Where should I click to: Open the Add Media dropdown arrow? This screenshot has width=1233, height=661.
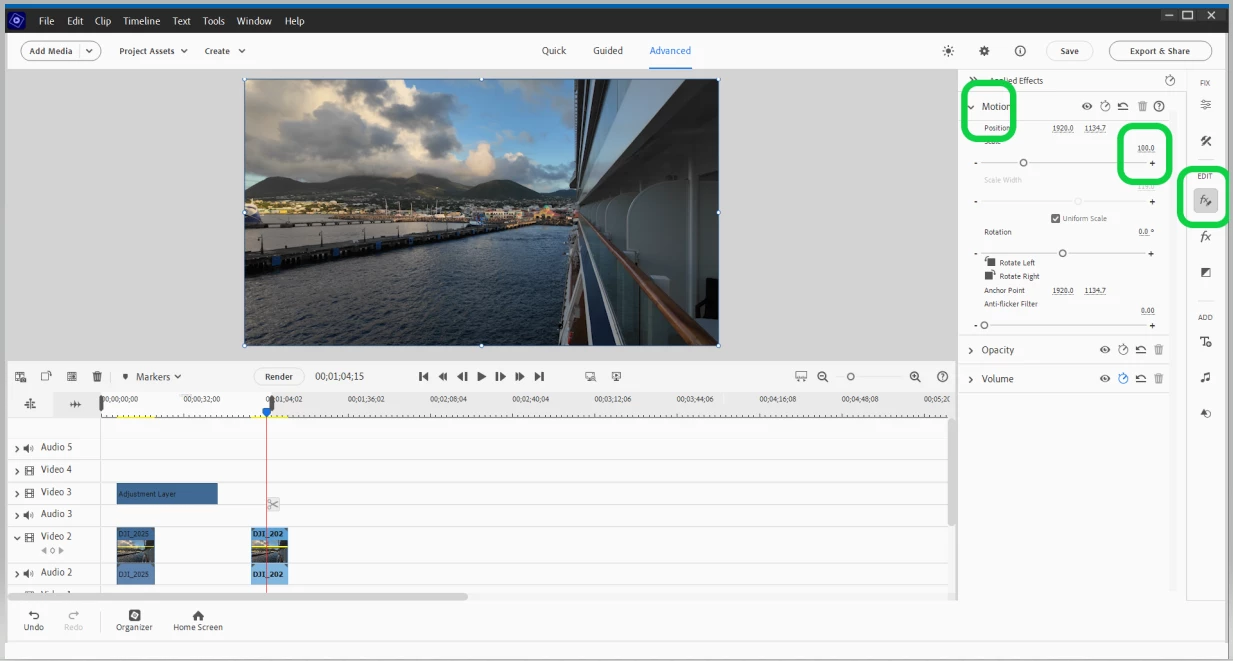click(89, 51)
